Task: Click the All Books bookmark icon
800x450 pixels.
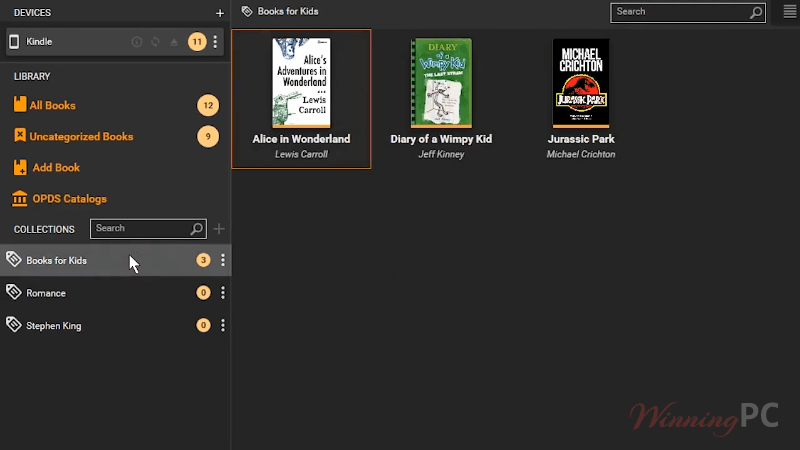Action: (x=20, y=104)
